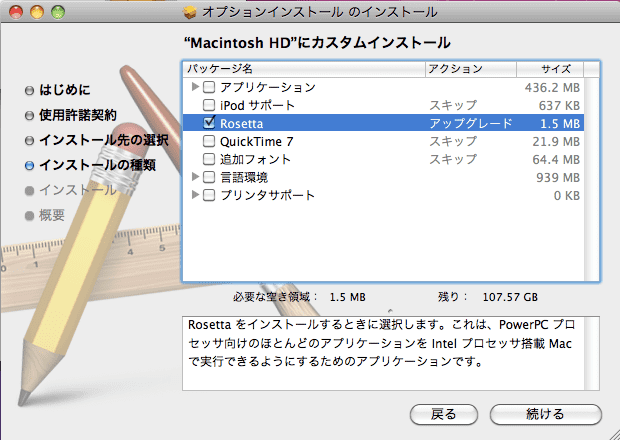This screenshot has height=440, width=620.
Task: Enable the iPod サポート checkbox
Action: click(x=209, y=105)
